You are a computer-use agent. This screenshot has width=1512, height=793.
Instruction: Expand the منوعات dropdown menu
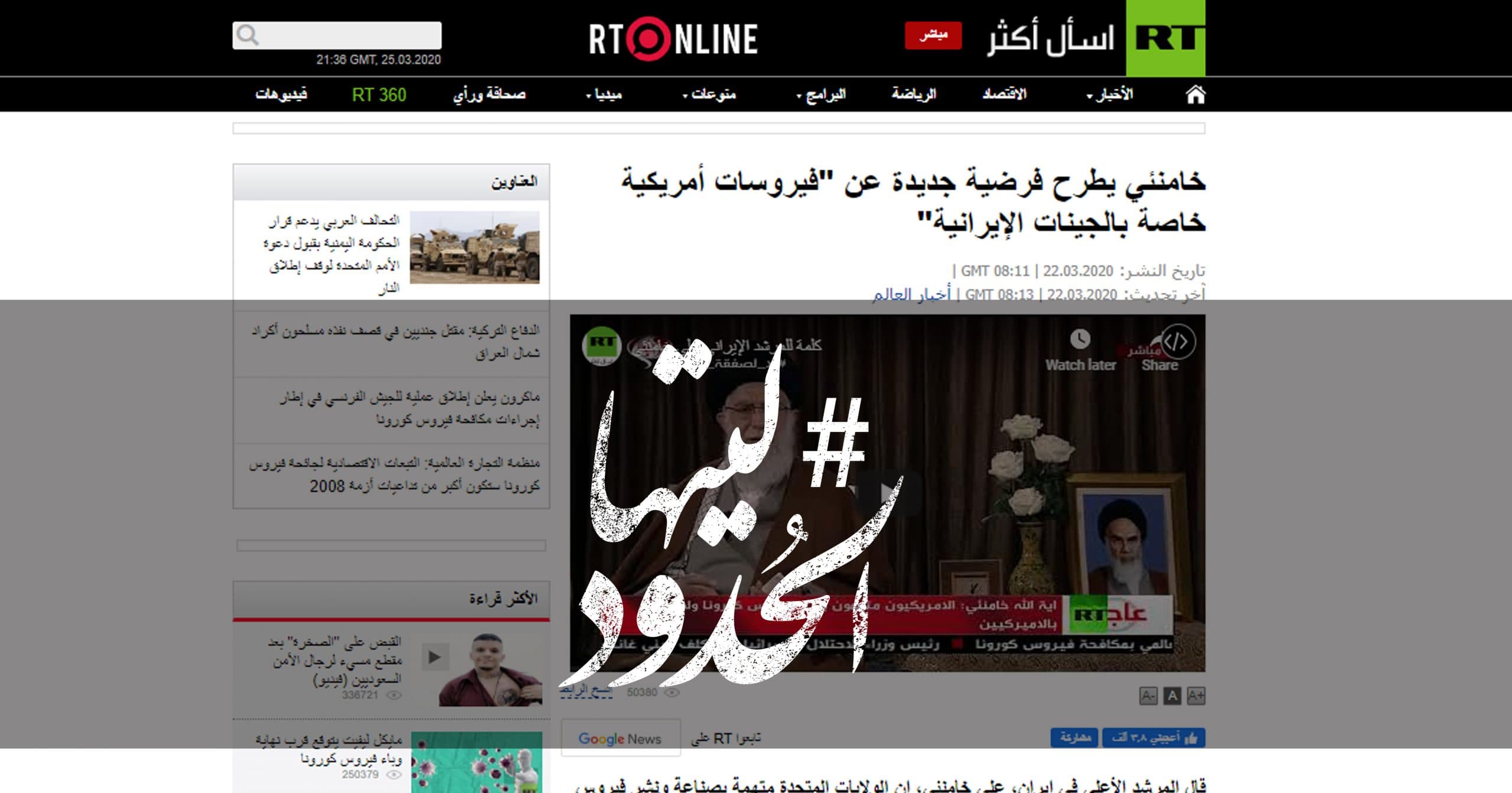click(709, 95)
